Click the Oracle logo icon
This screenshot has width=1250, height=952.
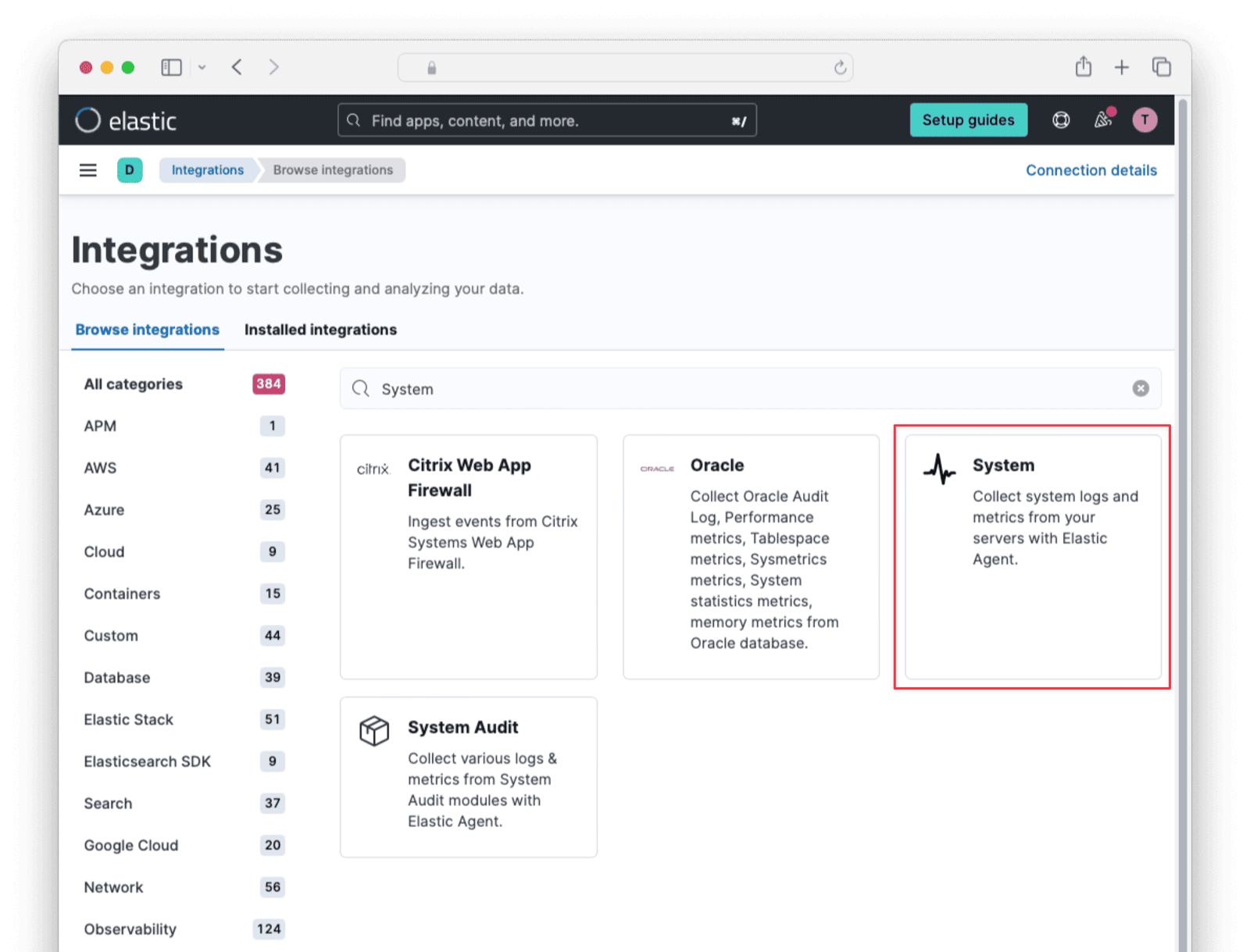click(x=657, y=469)
